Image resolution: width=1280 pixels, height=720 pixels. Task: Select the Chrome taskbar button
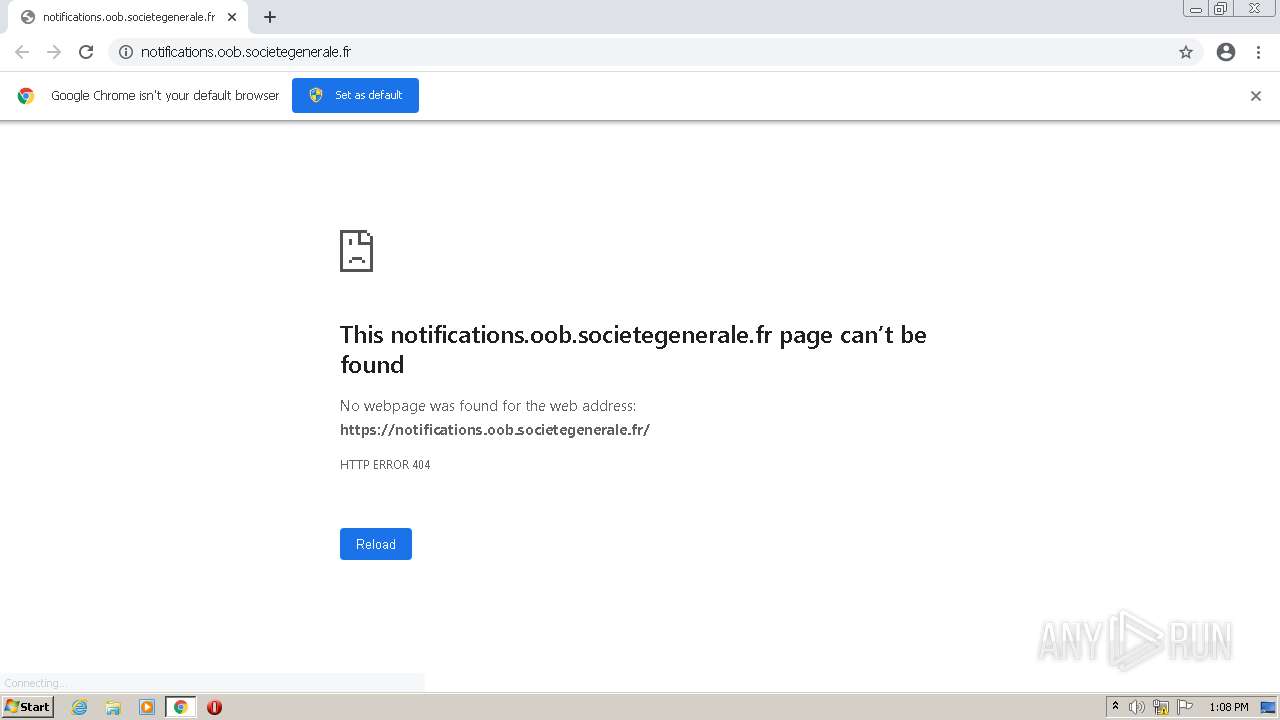(180, 707)
